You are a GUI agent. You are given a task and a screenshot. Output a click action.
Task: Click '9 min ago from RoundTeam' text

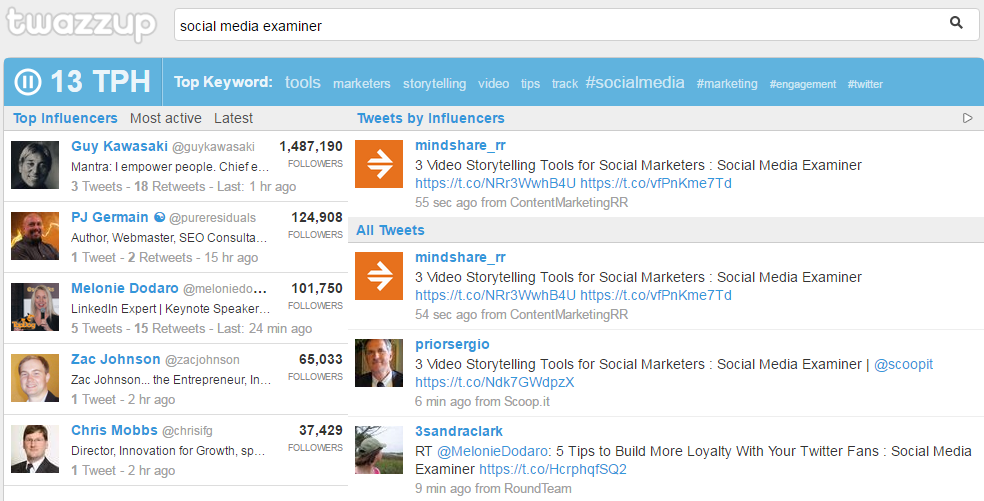[x=493, y=488]
